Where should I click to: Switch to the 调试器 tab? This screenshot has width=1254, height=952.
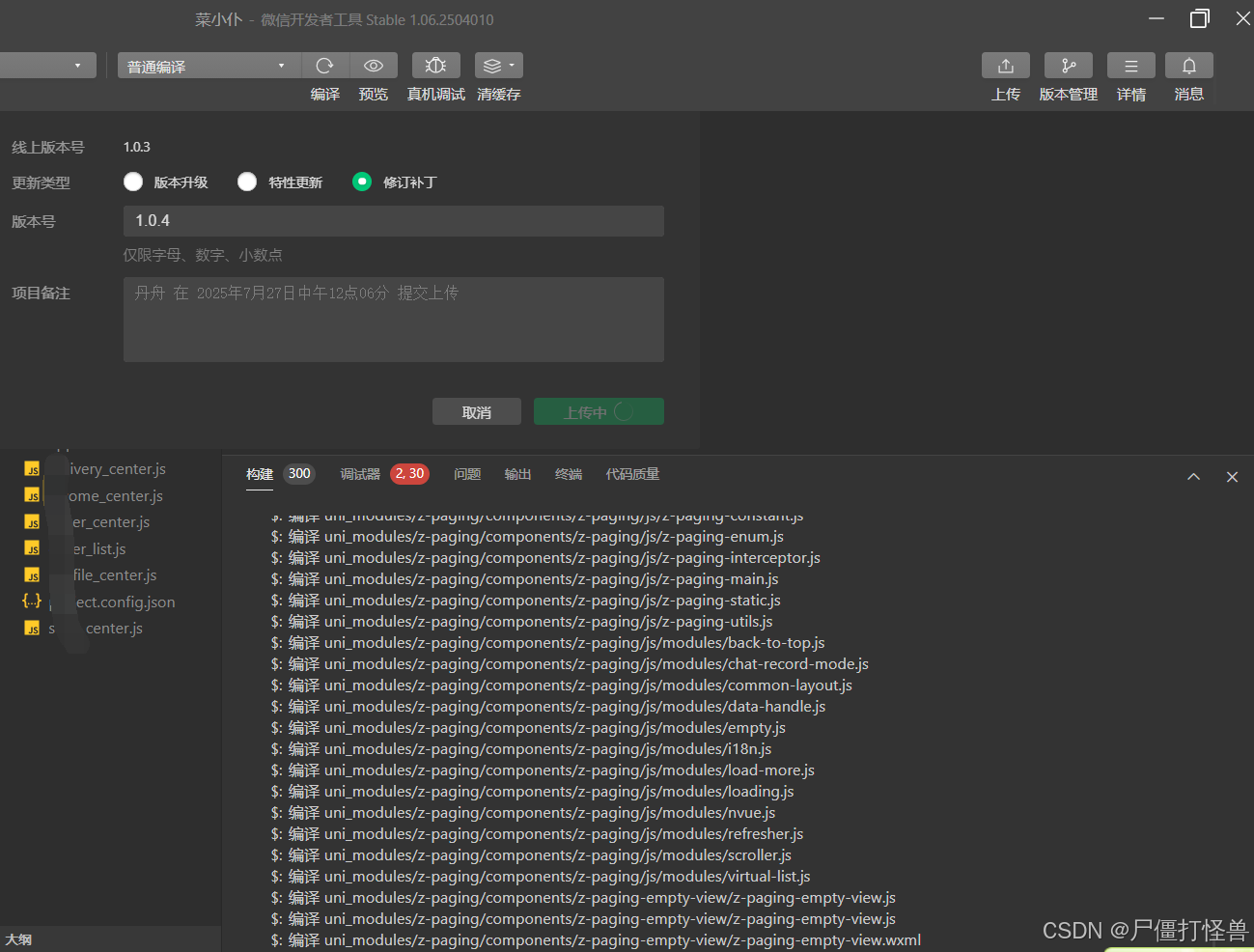(360, 474)
